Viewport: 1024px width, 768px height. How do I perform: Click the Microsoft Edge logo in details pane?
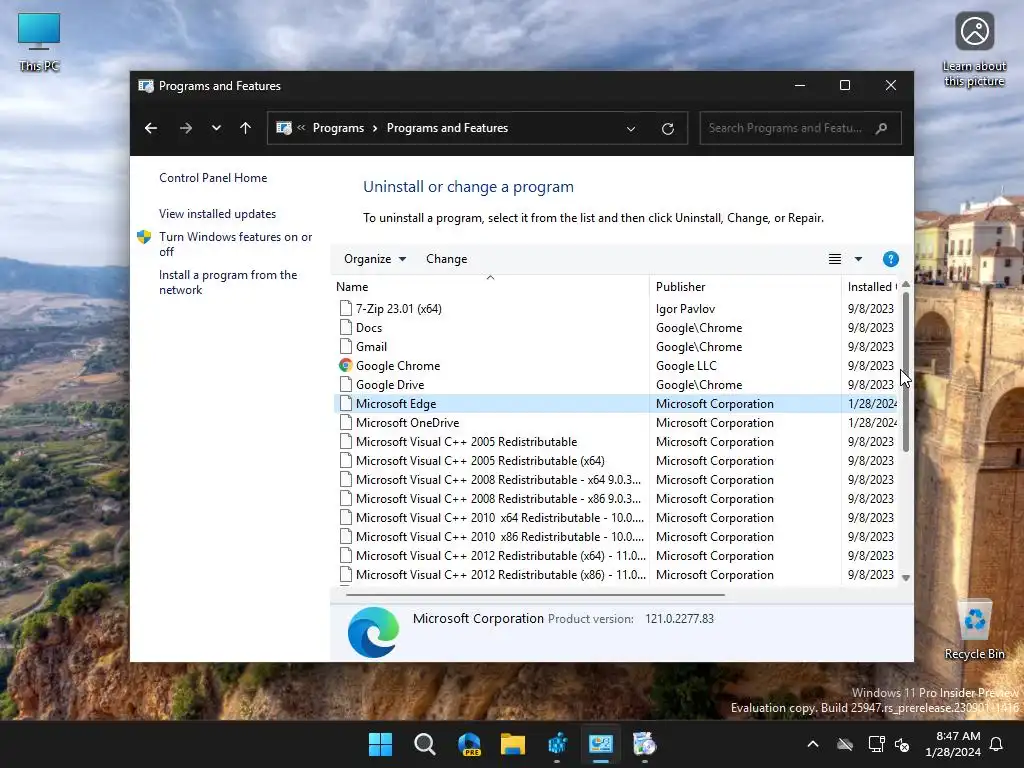[x=373, y=632]
